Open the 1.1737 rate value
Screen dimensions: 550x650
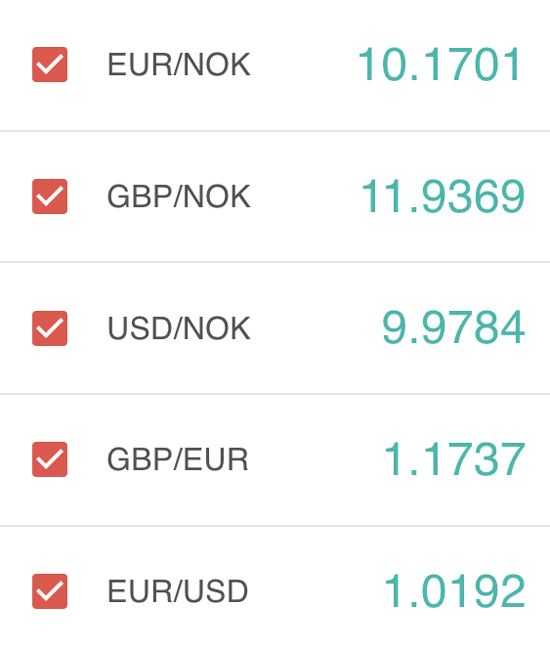(x=455, y=459)
